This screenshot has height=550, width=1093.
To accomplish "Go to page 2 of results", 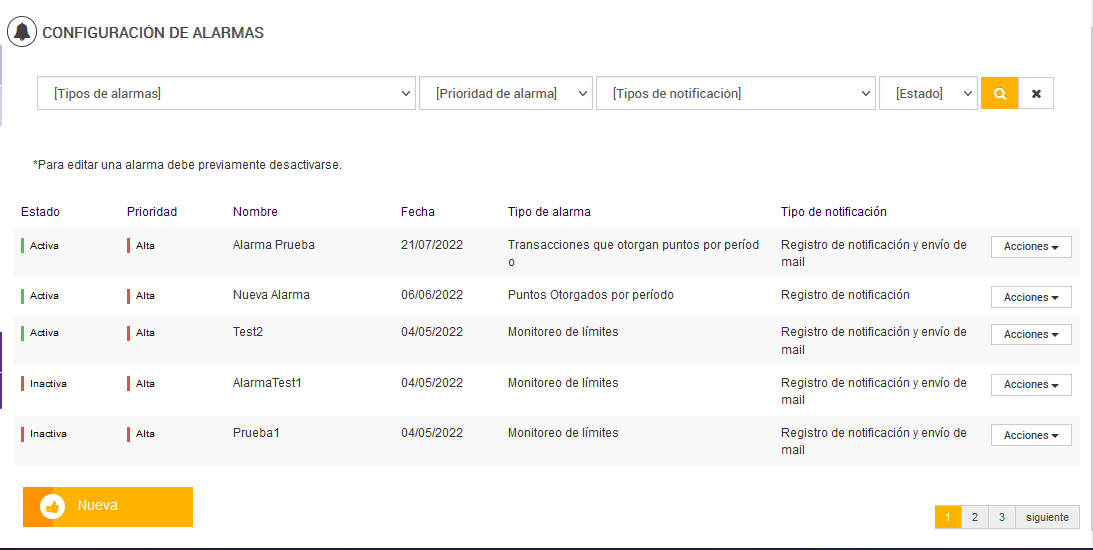I will [x=974, y=517].
